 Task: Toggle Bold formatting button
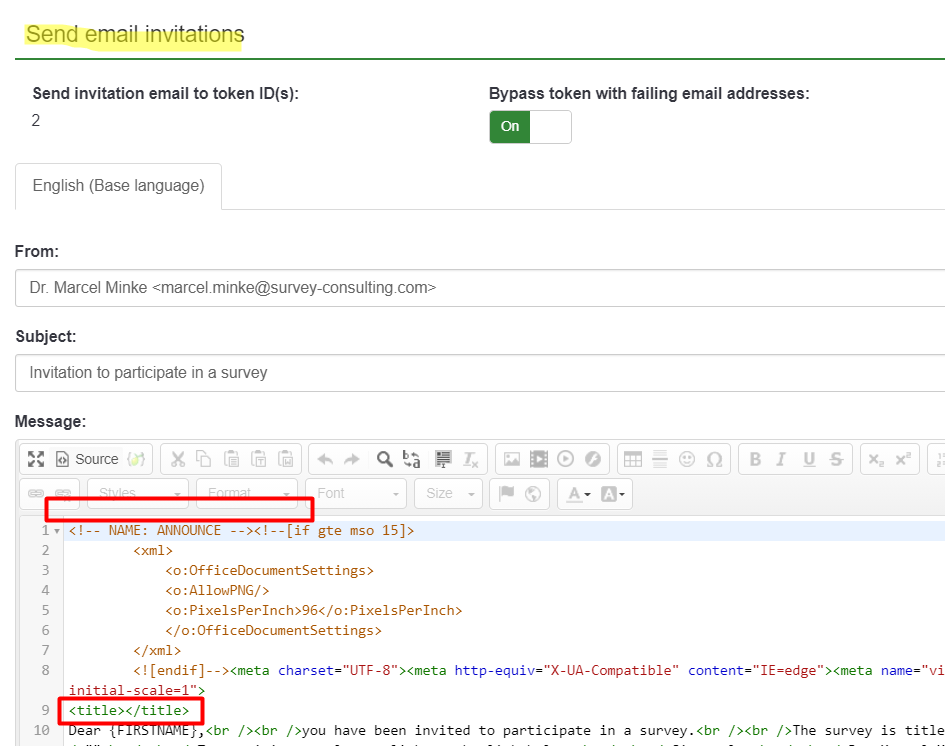click(755, 459)
